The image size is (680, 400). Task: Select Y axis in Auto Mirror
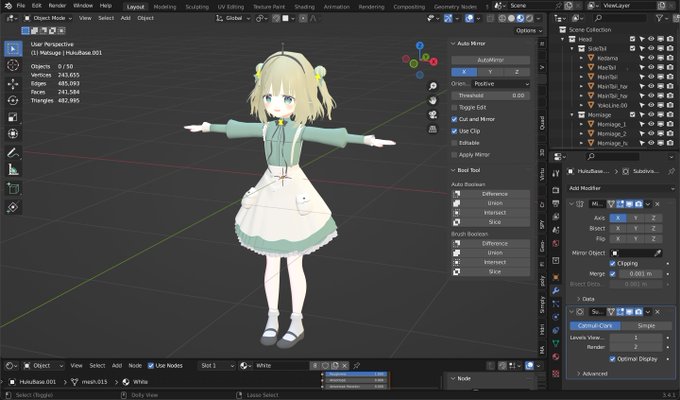(490, 72)
